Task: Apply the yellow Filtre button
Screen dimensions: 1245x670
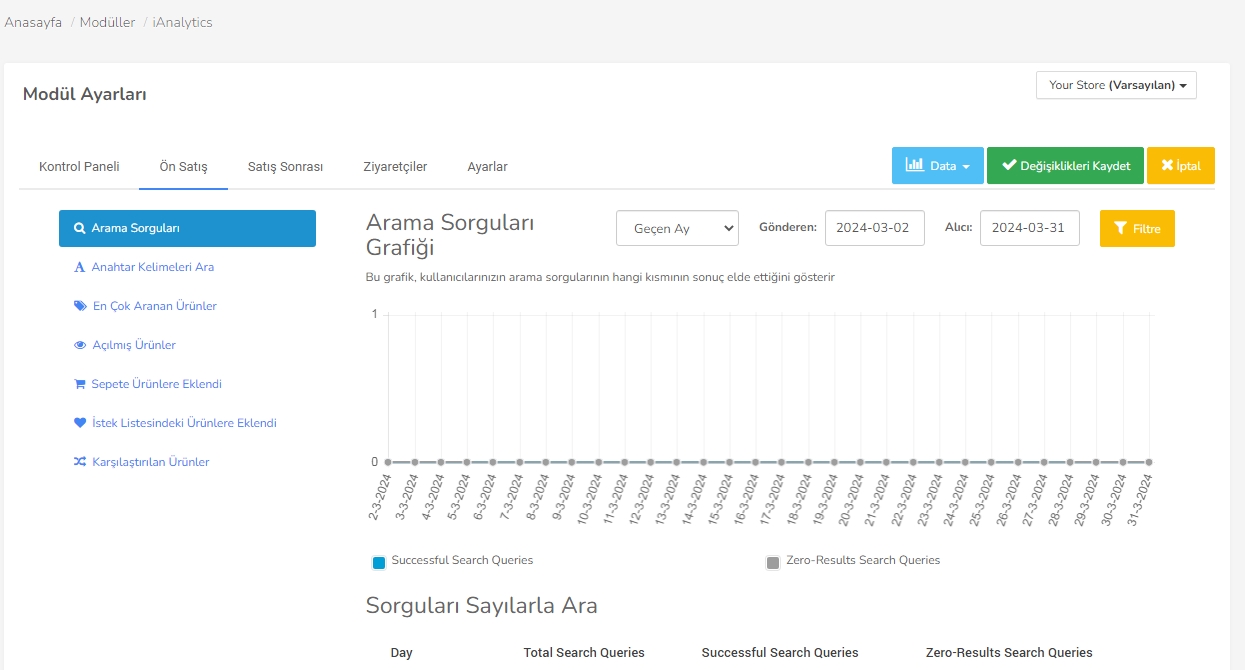Action: click(x=1137, y=229)
